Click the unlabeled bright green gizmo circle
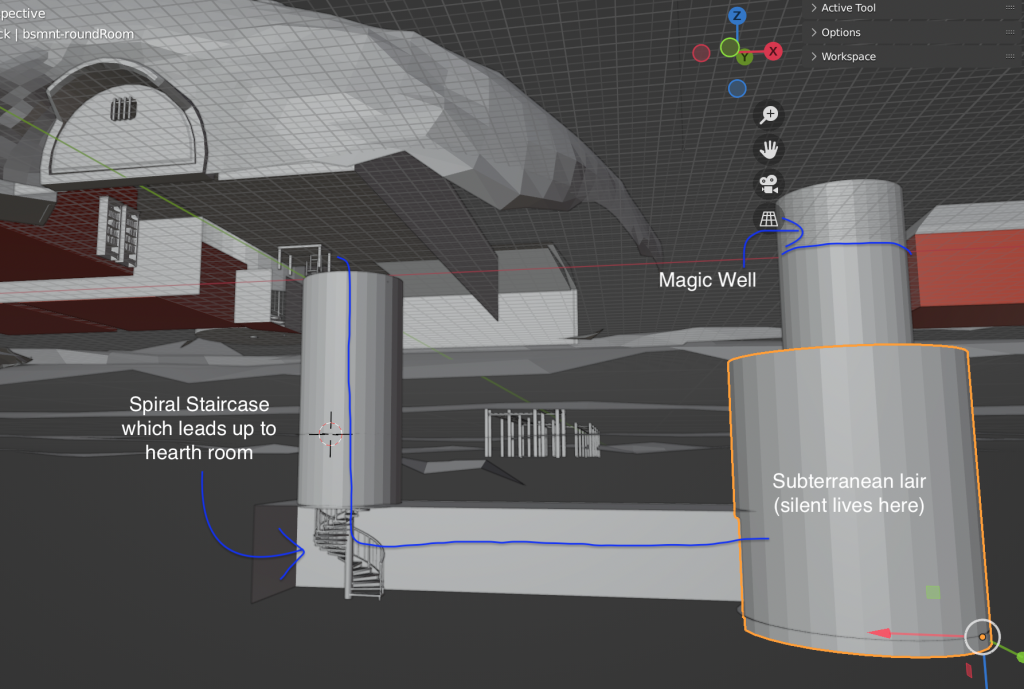Image resolution: width=1024 pixels, height=689 pixels. [x=729, y=46]
